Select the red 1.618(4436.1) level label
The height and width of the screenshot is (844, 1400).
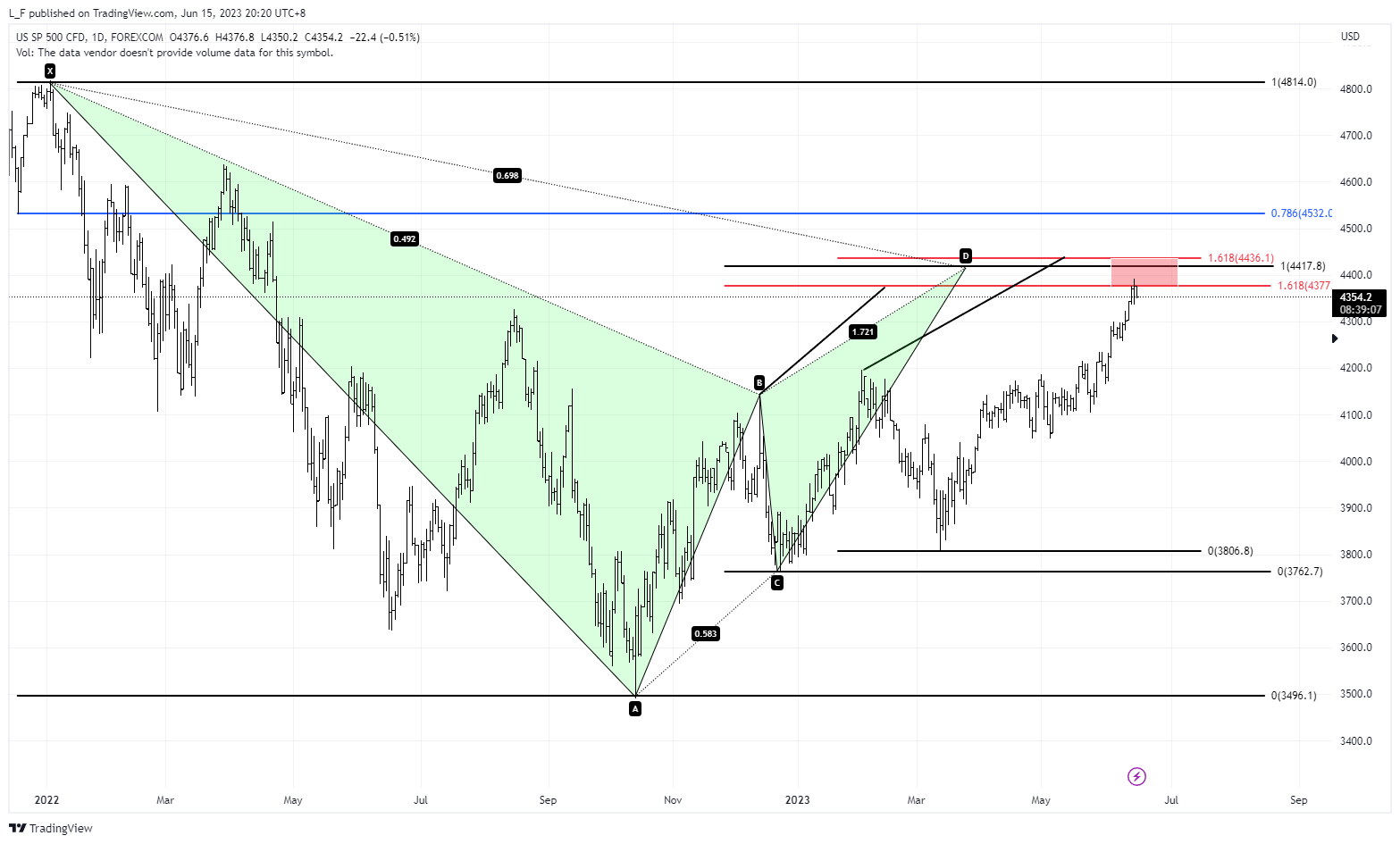tap(1241, 258)
